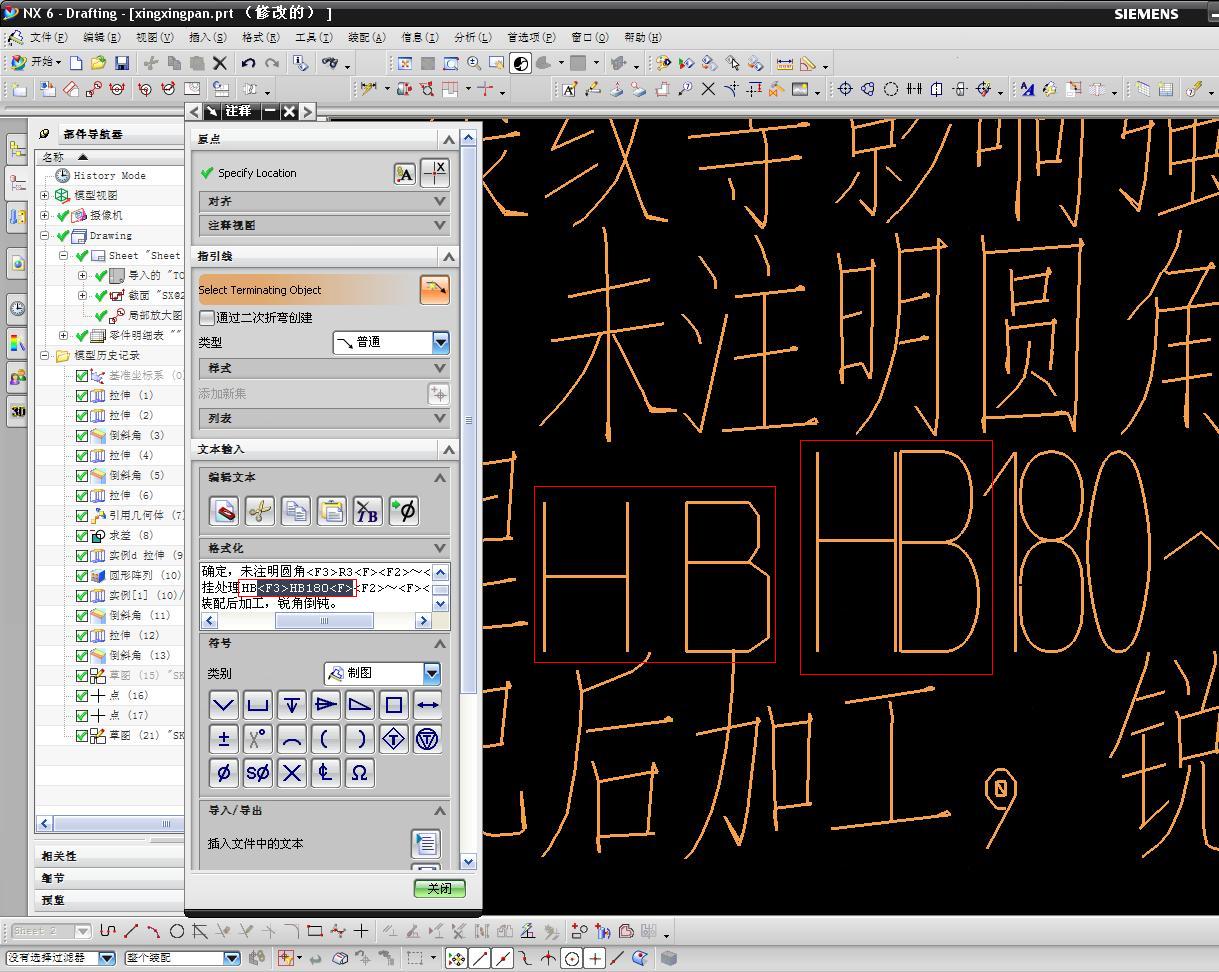1219x972 pixels.
Task: Click the Save floppy disk icon
Action: (x=121, y=63)
